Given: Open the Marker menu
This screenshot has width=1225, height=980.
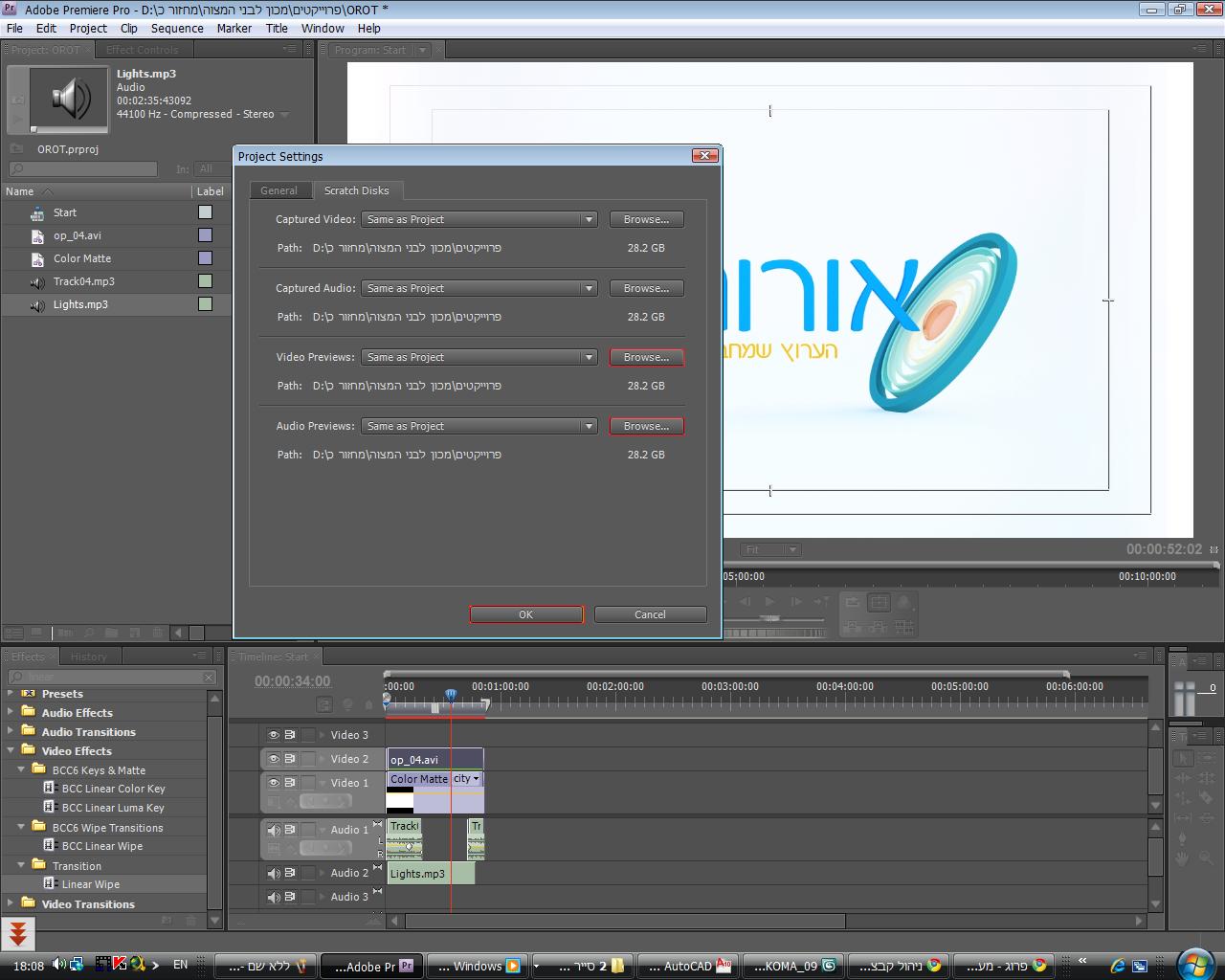Looking at the screenshot, I should coord(234,28).
